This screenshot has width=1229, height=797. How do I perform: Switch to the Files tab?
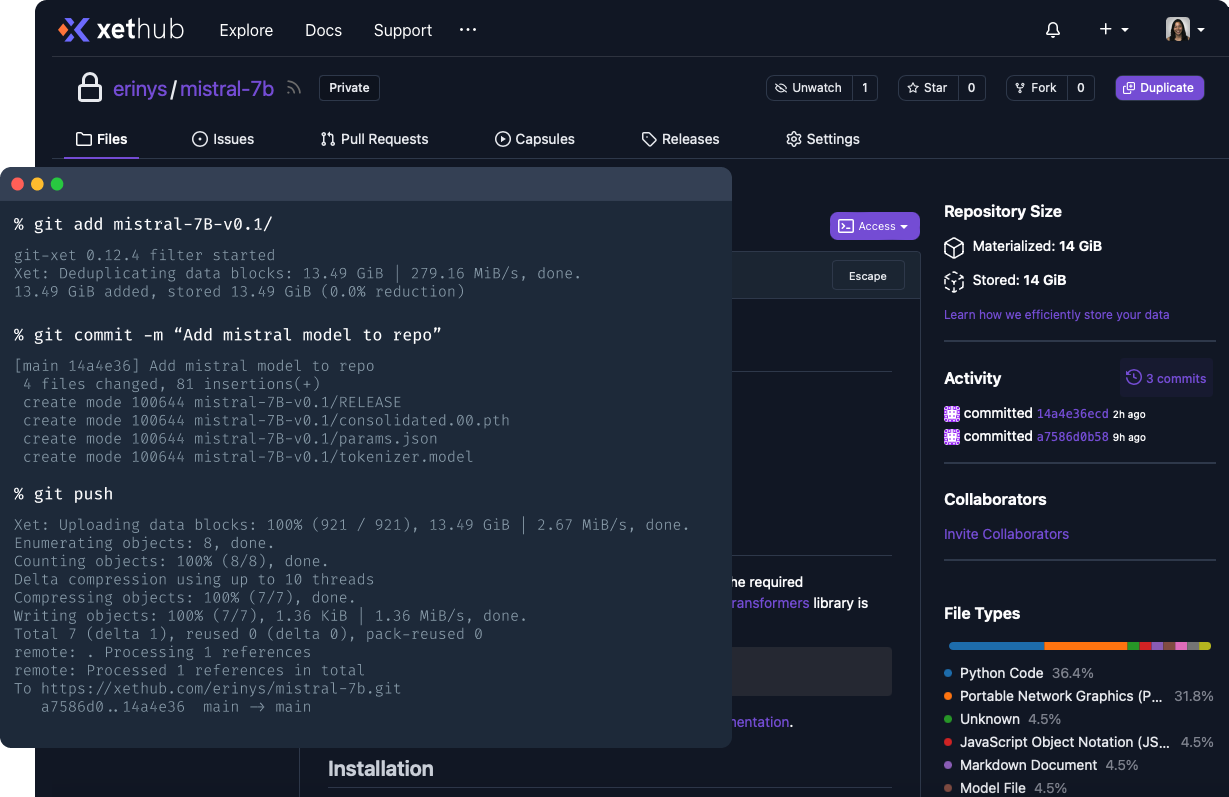click(x=102, y=139)
